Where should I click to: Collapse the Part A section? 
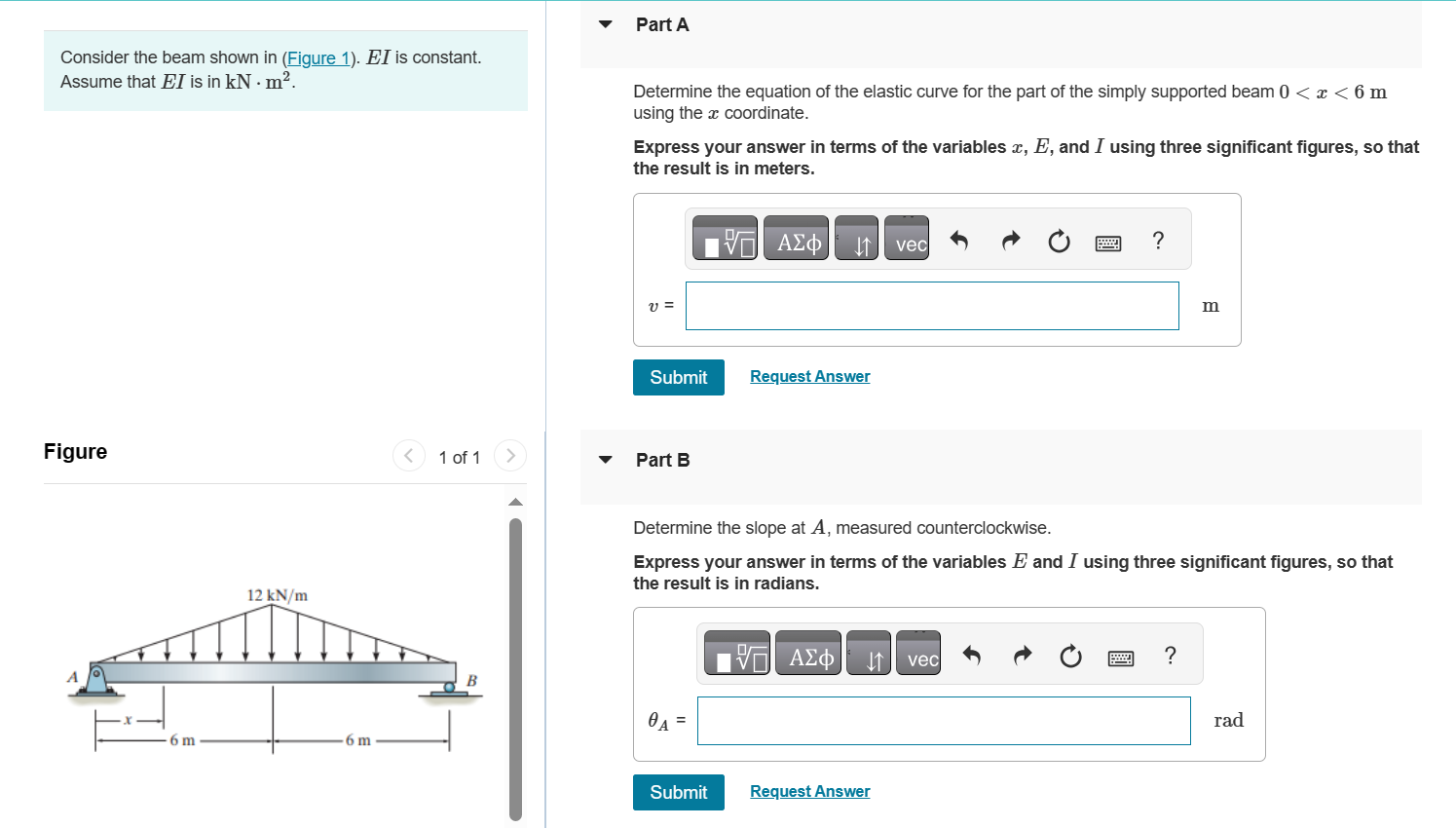pyautogui.click(x=605, y=24)
